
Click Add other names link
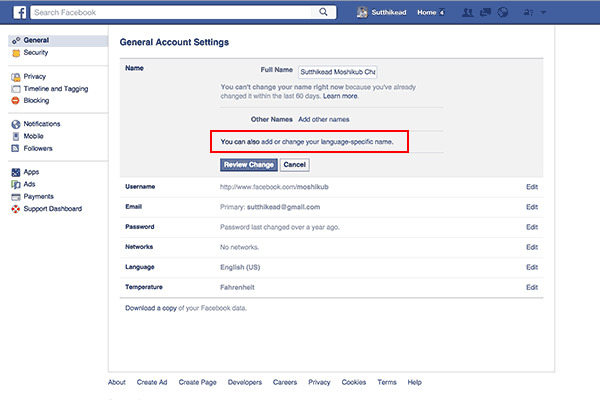click(324, 119)
